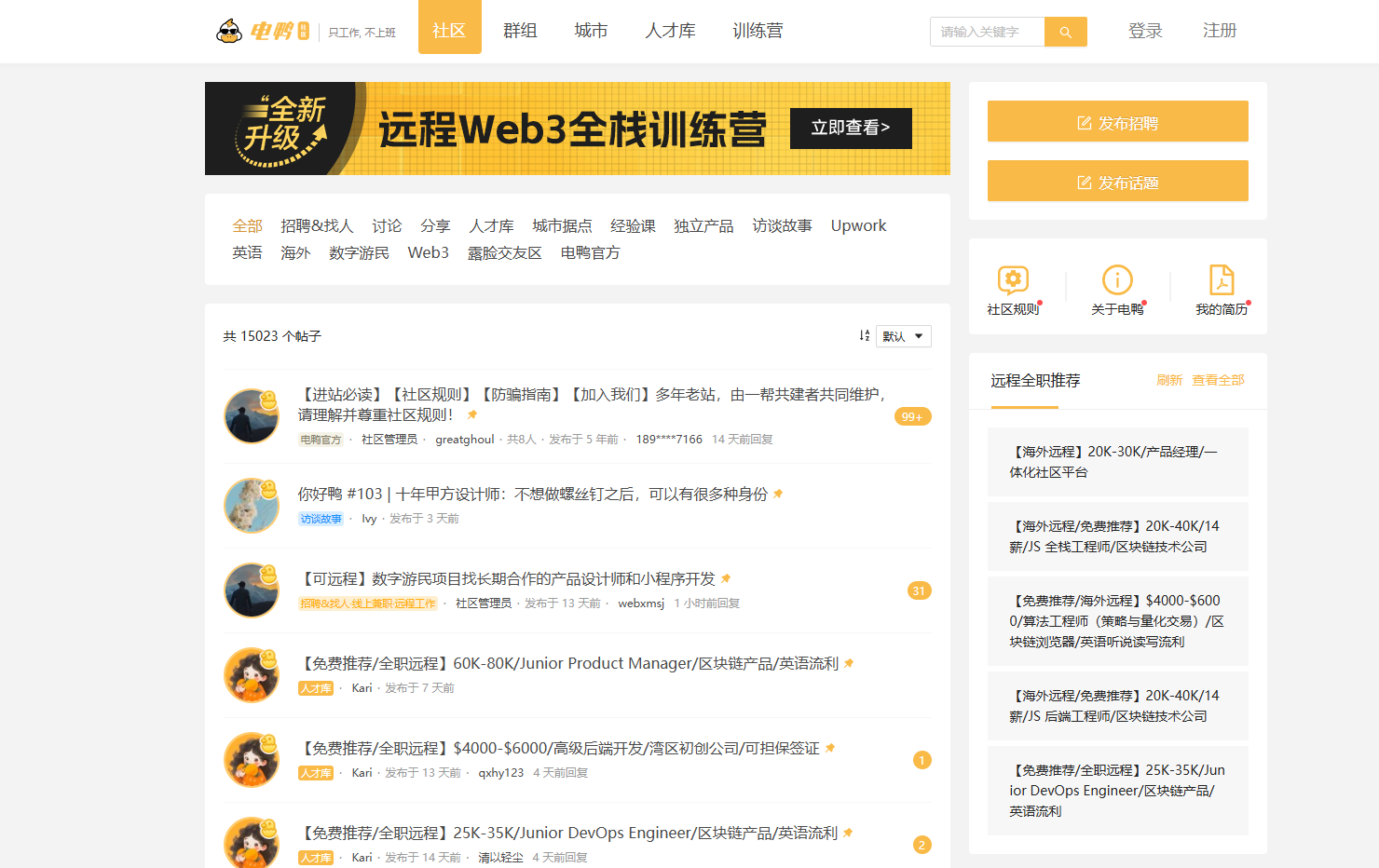
Task: Click Ivy's avatar on 你好鸭 #103 post
Action: coord(252,506)
